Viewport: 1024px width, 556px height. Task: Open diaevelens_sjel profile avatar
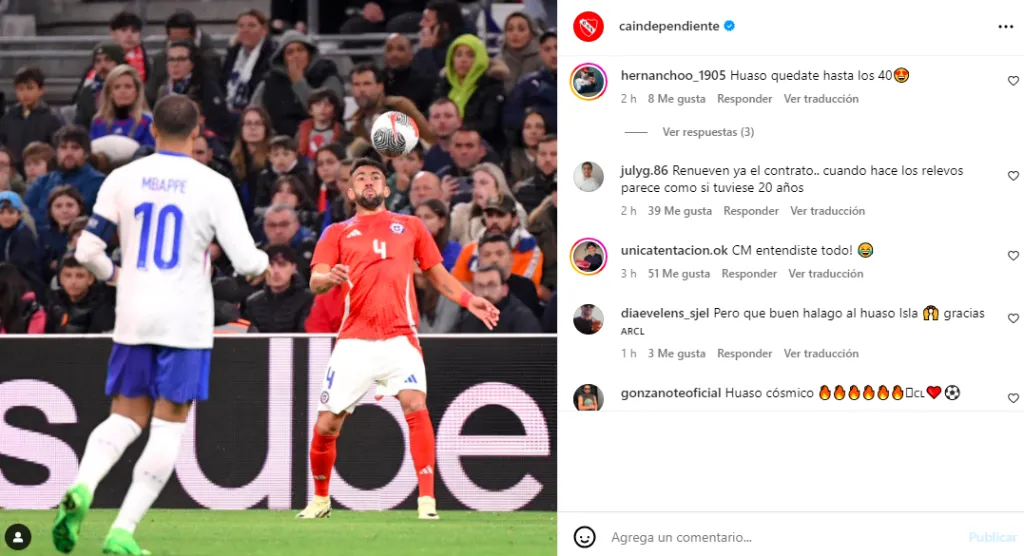pos(588,319)
